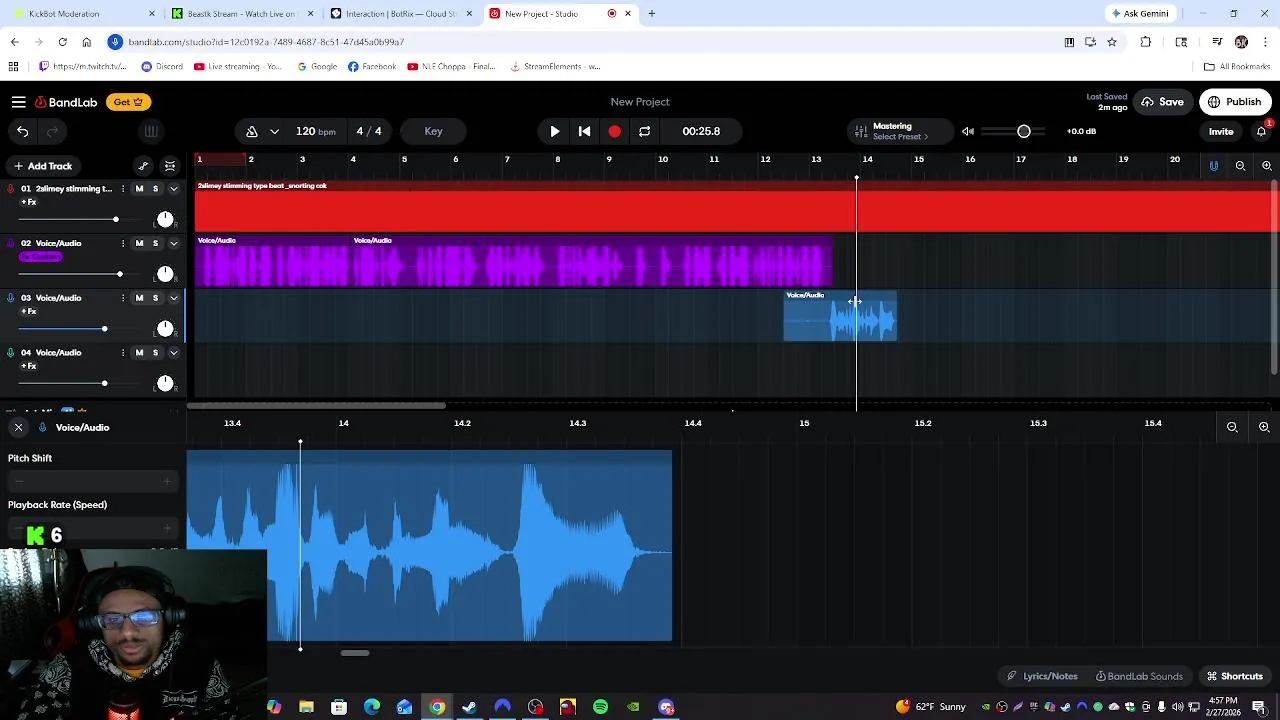The image size is (1280, 720).
Task: Edit the 120 bpm tempo value
Action: point(315,131)
